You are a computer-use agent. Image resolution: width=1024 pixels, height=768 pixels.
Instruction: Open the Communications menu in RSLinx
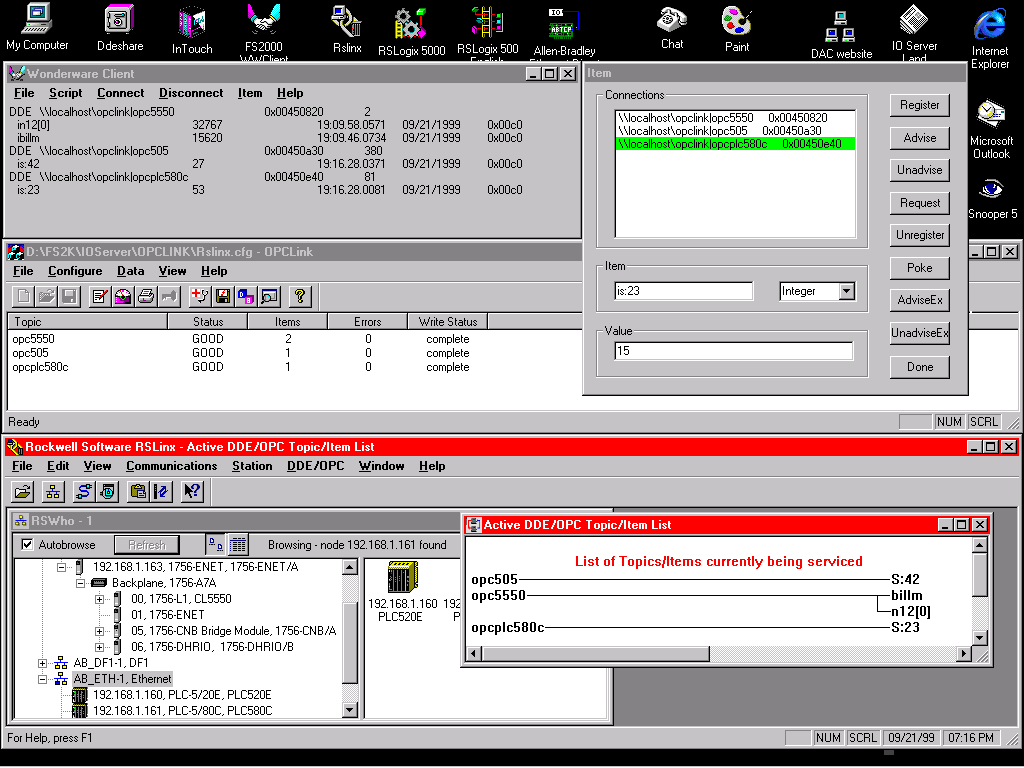click(172, 466)
